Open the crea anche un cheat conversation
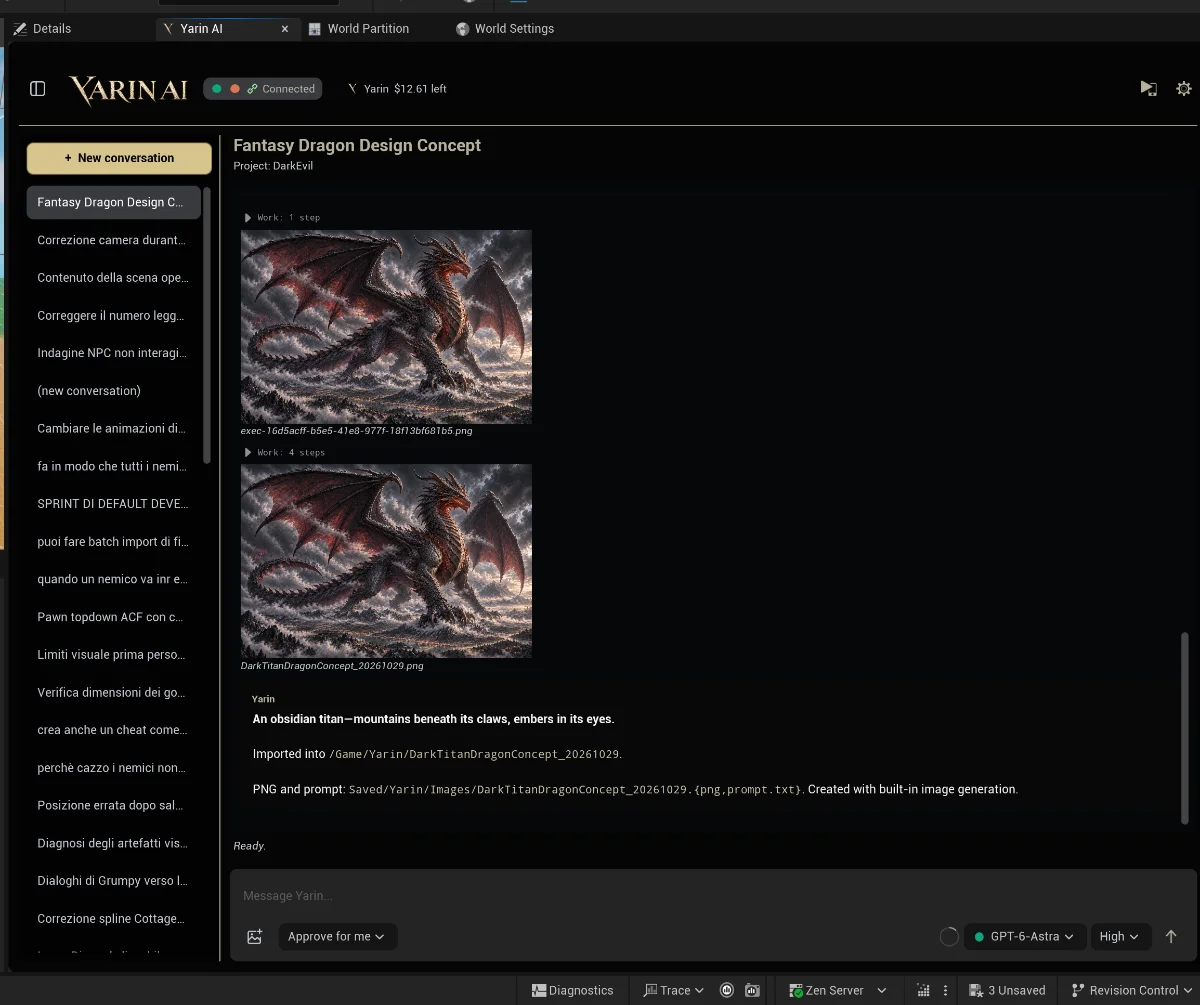1200x1005 pixels. pos(114,730)
